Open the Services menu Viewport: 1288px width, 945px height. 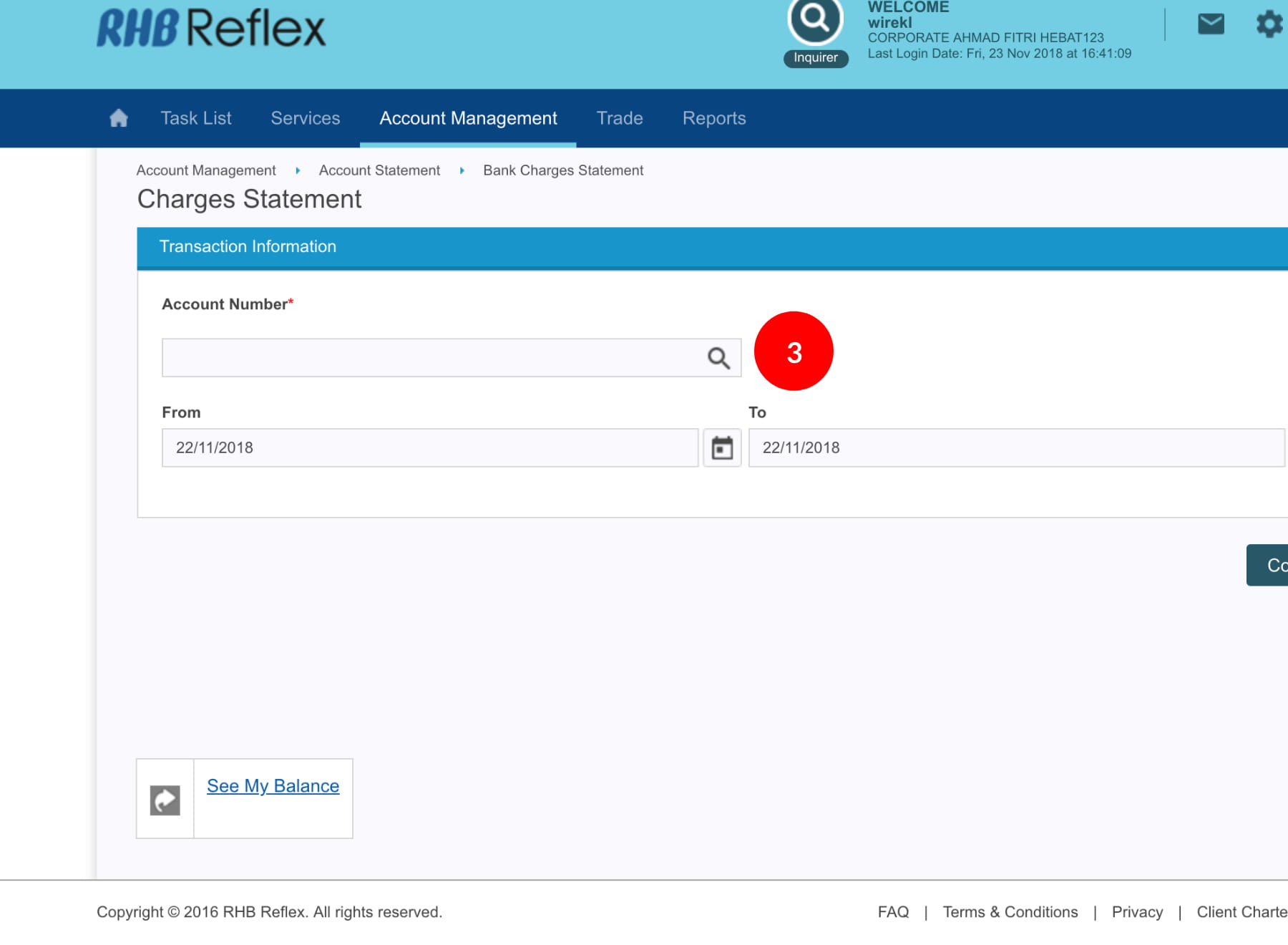[x=306, y=118]
